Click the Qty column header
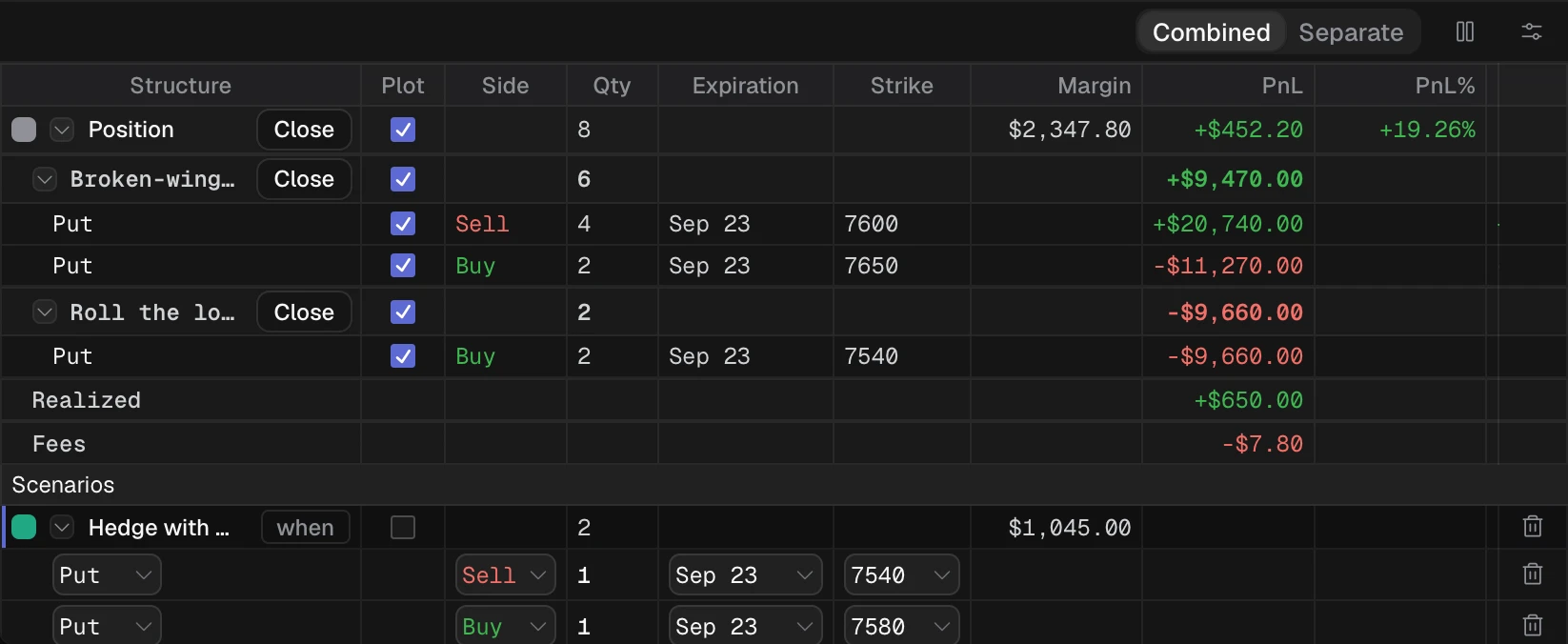This screenshot has width=1568, height=644. coord(612,86)
